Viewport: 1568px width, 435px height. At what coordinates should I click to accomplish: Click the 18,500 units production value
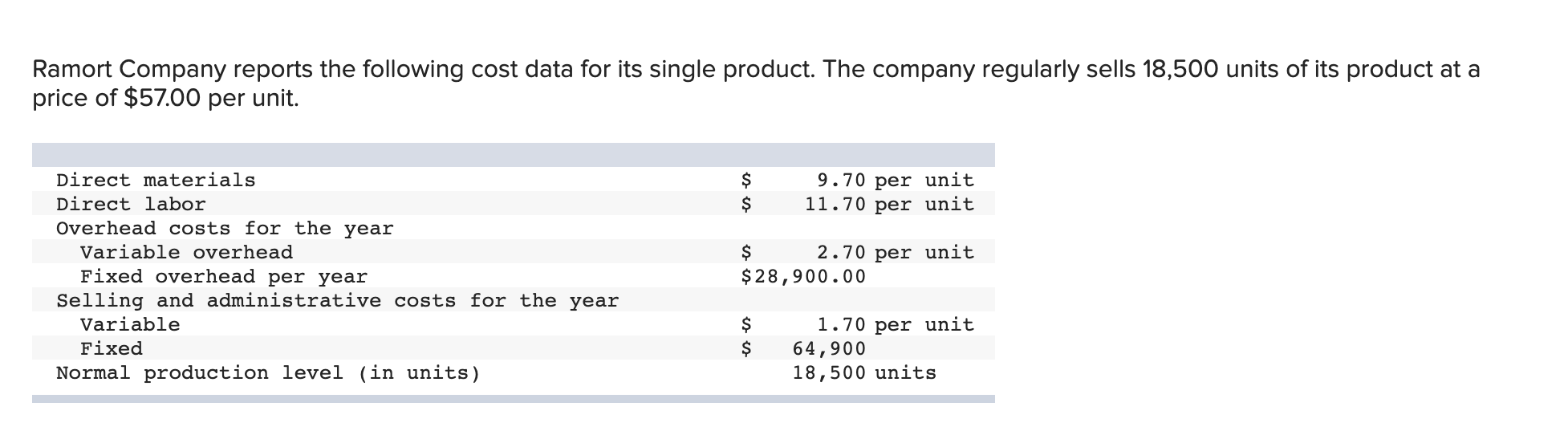tap(863, 372)
